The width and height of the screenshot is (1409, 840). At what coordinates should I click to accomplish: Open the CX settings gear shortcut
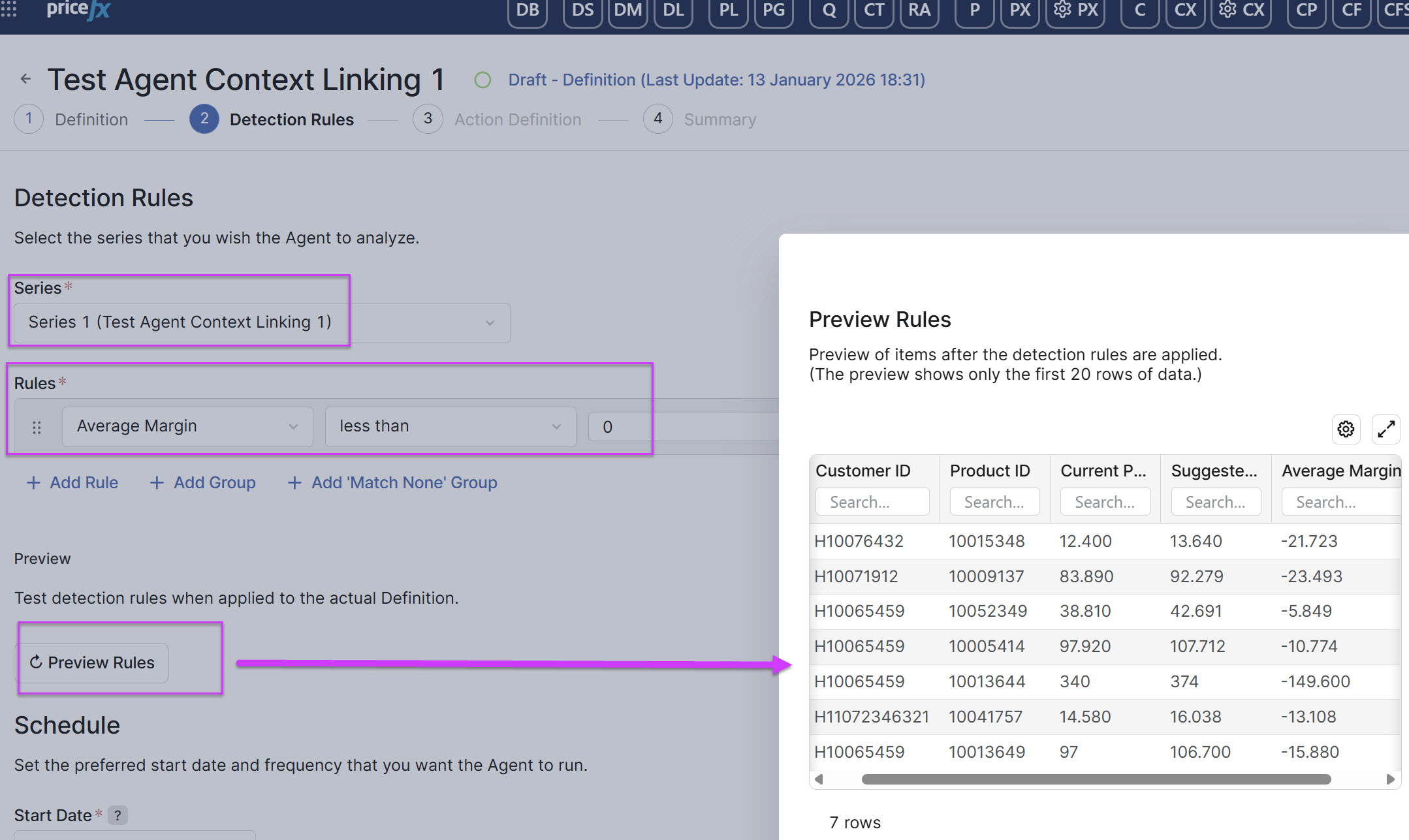1241,10
